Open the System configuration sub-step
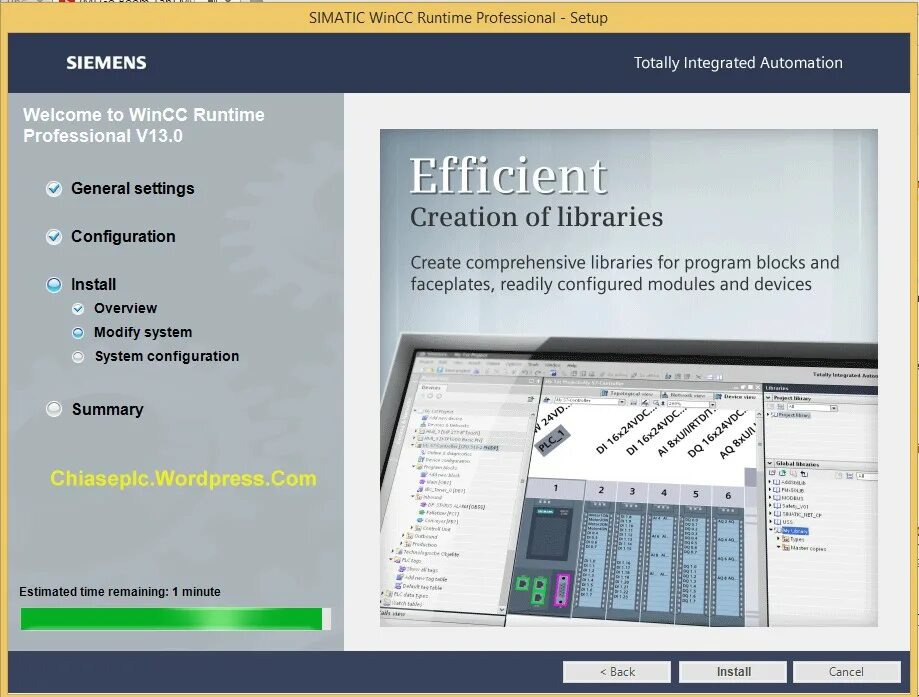 (167, 356)
